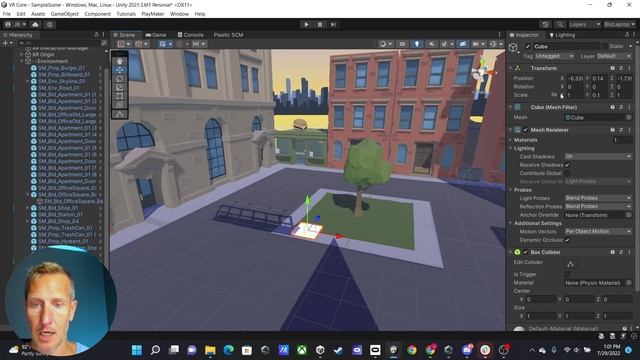Select the Rotate tool

pyautogui.click(x=120, y=78)
